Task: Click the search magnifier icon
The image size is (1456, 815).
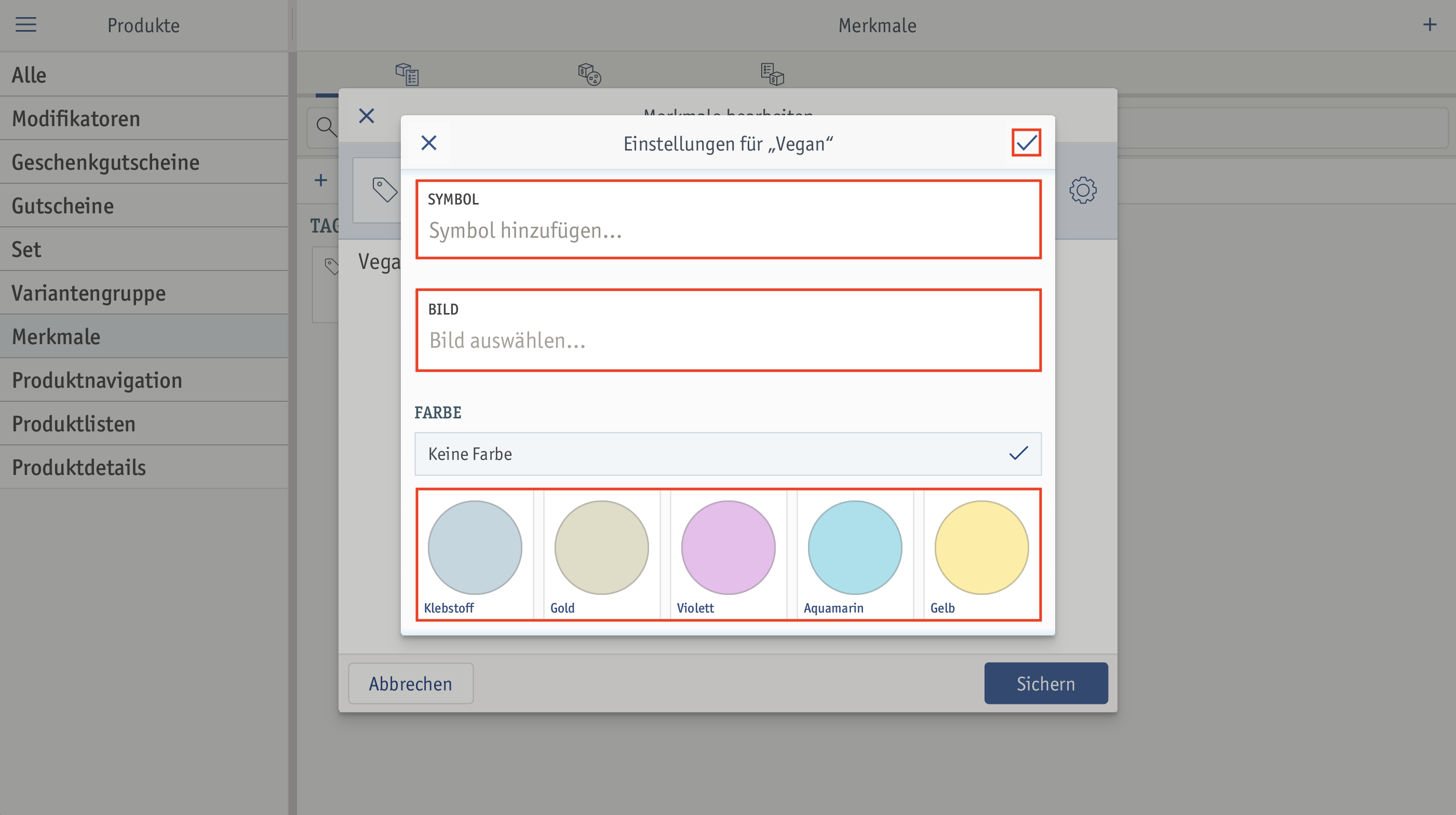Action: pos(326,127)
